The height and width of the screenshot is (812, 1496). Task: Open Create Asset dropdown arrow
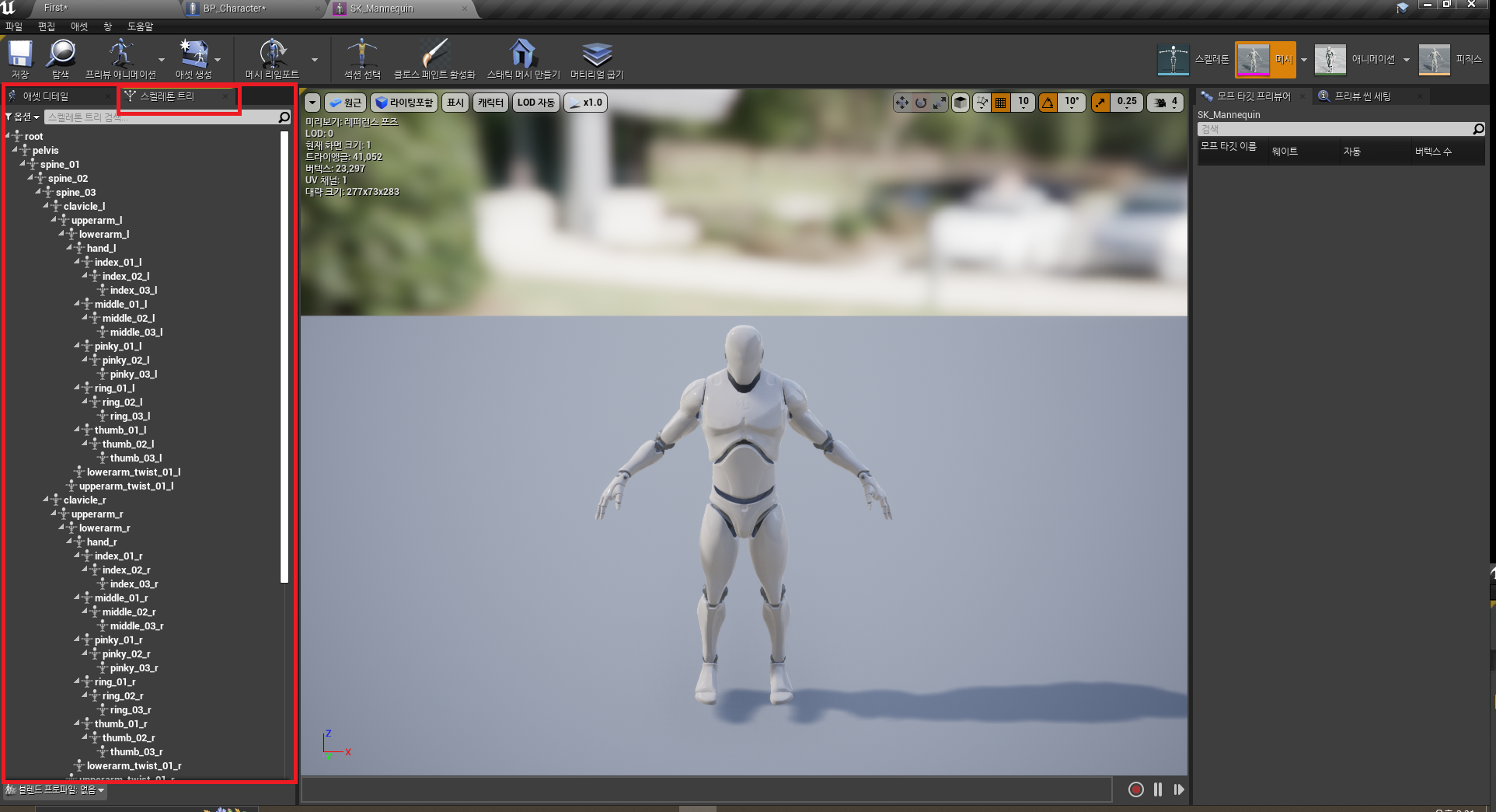(x=218, y=59)
